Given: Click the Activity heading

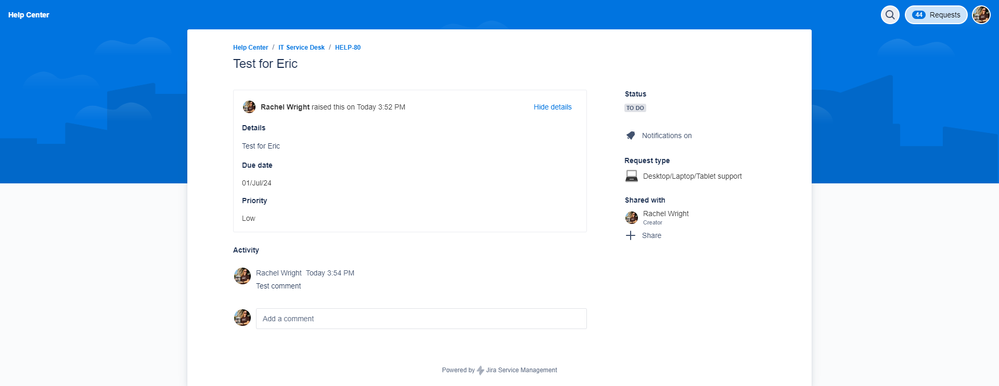Looking at the screenshot, I should click(246, 250).
